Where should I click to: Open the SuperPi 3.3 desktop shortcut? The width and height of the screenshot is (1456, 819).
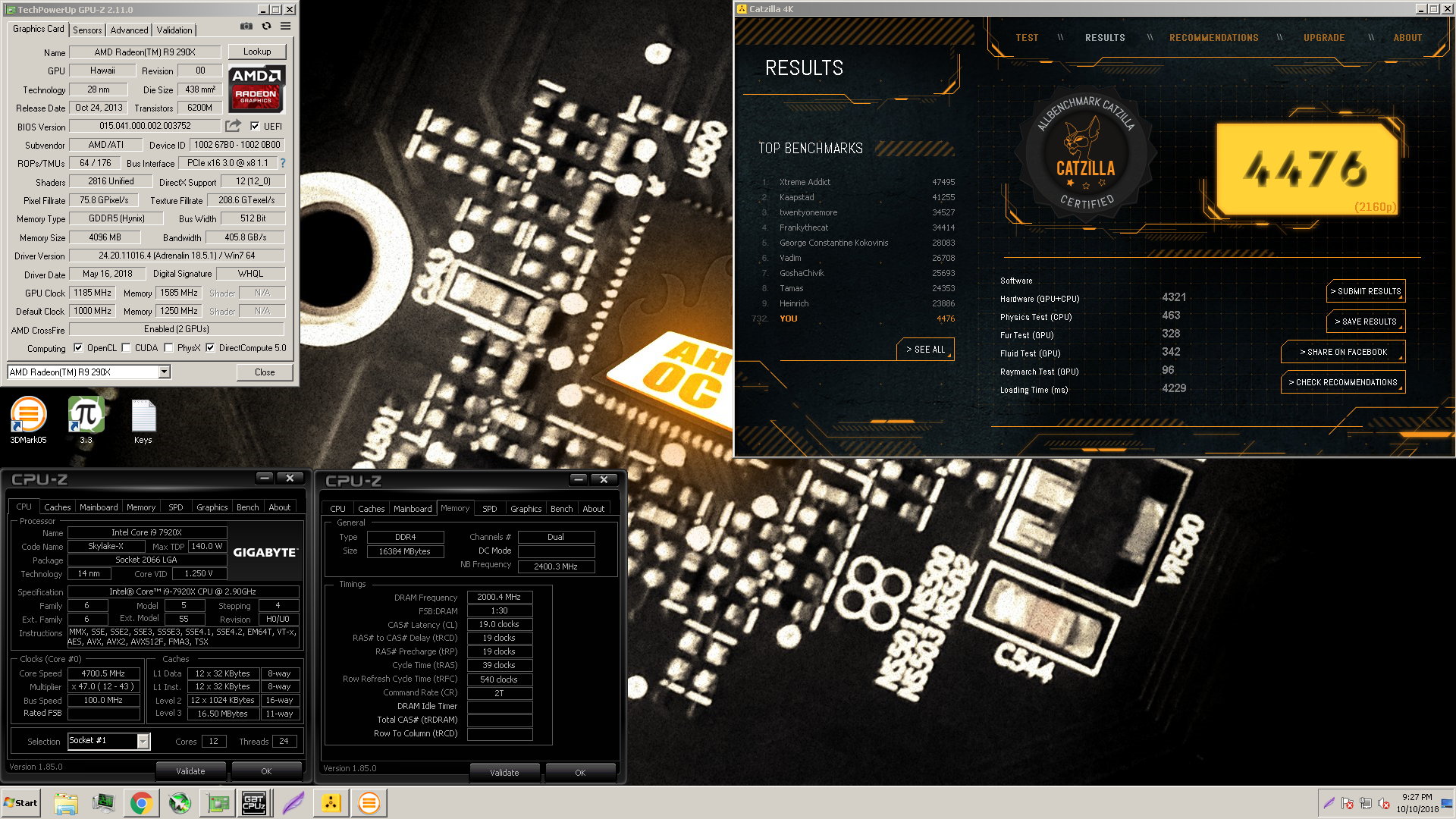tap(86, 420)
